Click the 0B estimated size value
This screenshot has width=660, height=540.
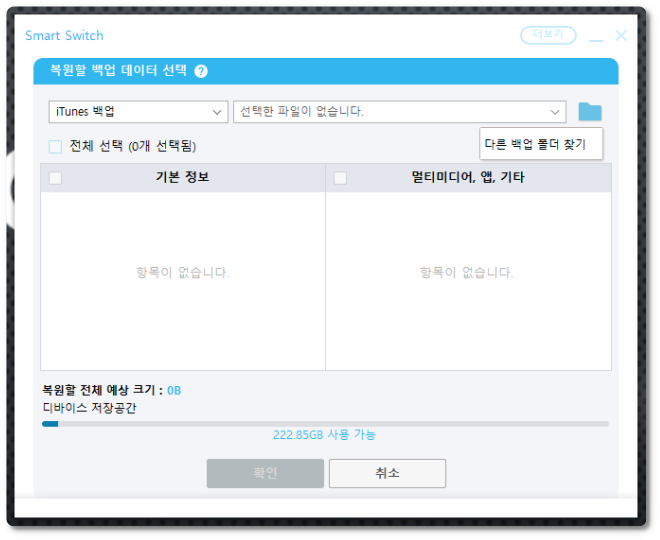coord(174,391)
